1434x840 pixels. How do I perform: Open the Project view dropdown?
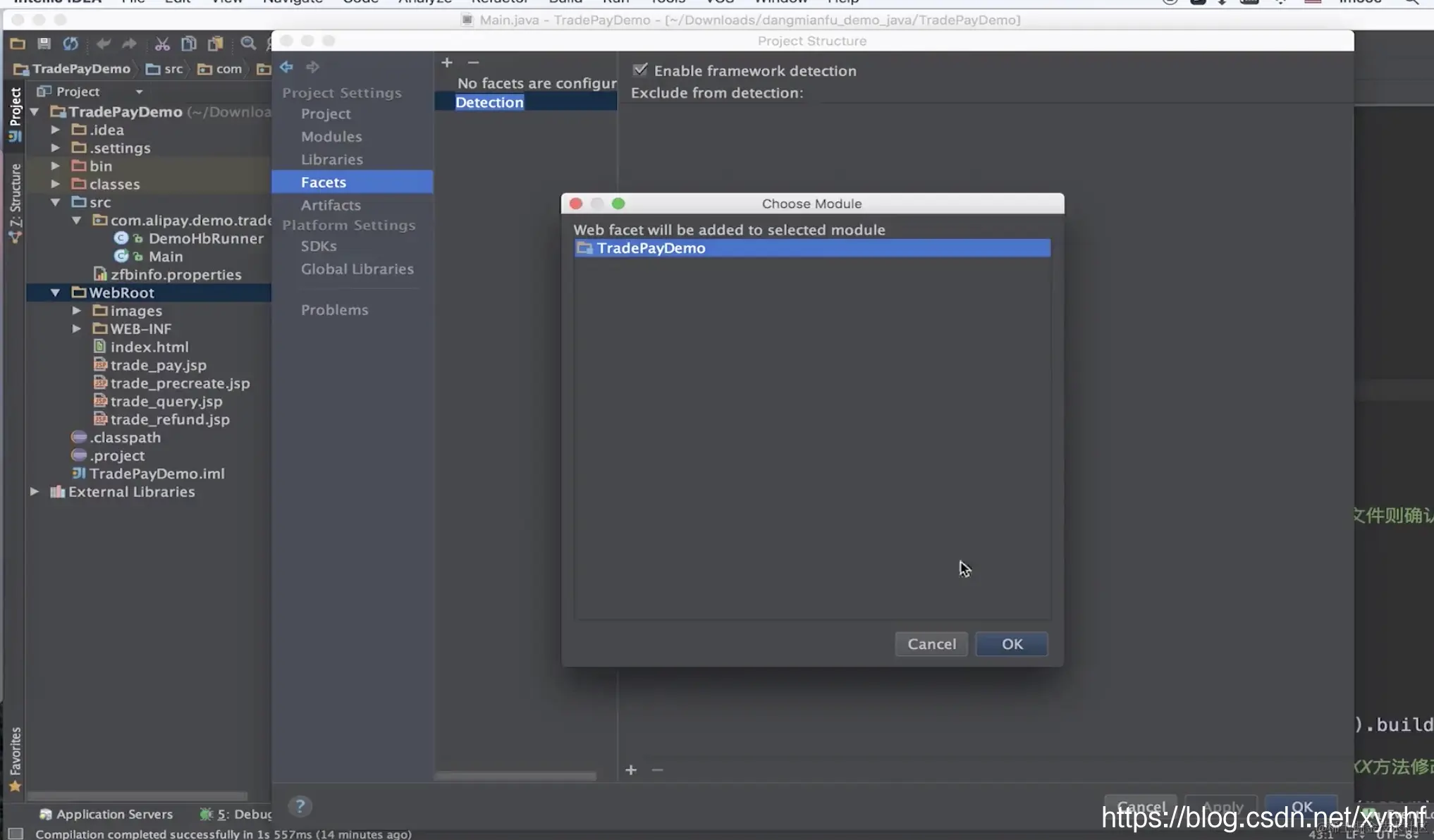click(x=139, y=92)
